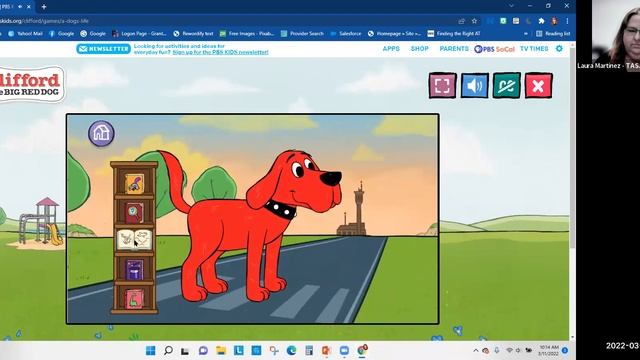Open the Windows Start menu

coord(151,351)
